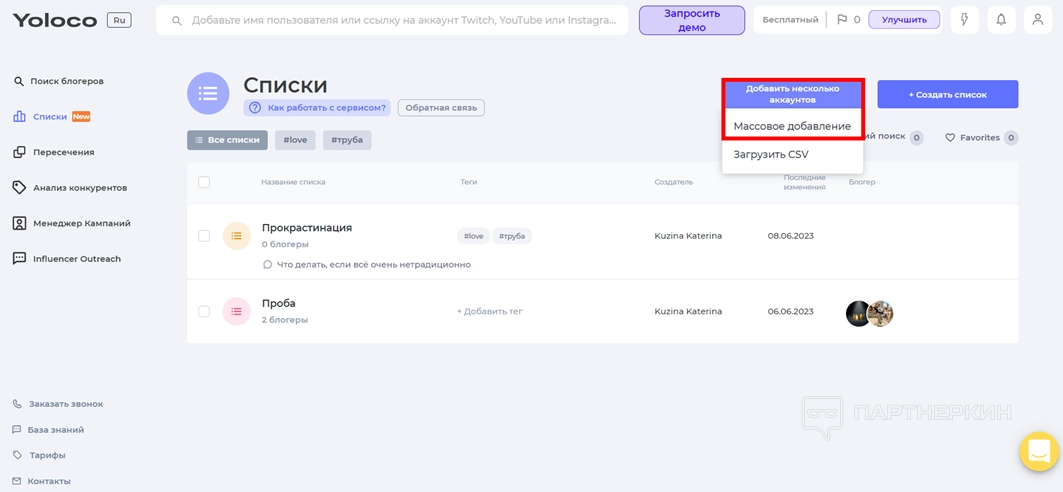Click the magnifier icon in search bar
This screenshot has width=1063, height=492.
tap(177, 21)
